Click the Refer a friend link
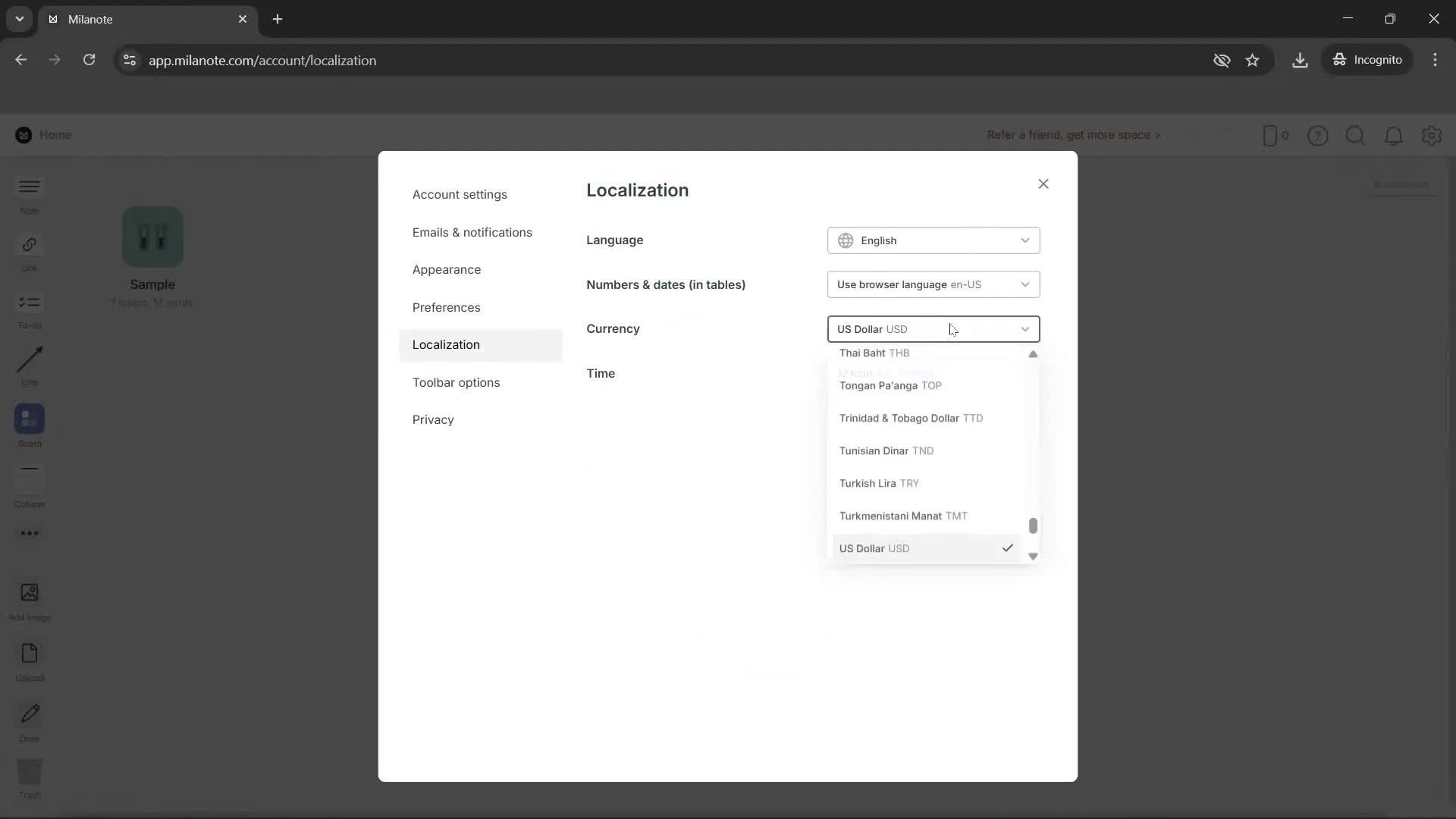 point(1075,135)
